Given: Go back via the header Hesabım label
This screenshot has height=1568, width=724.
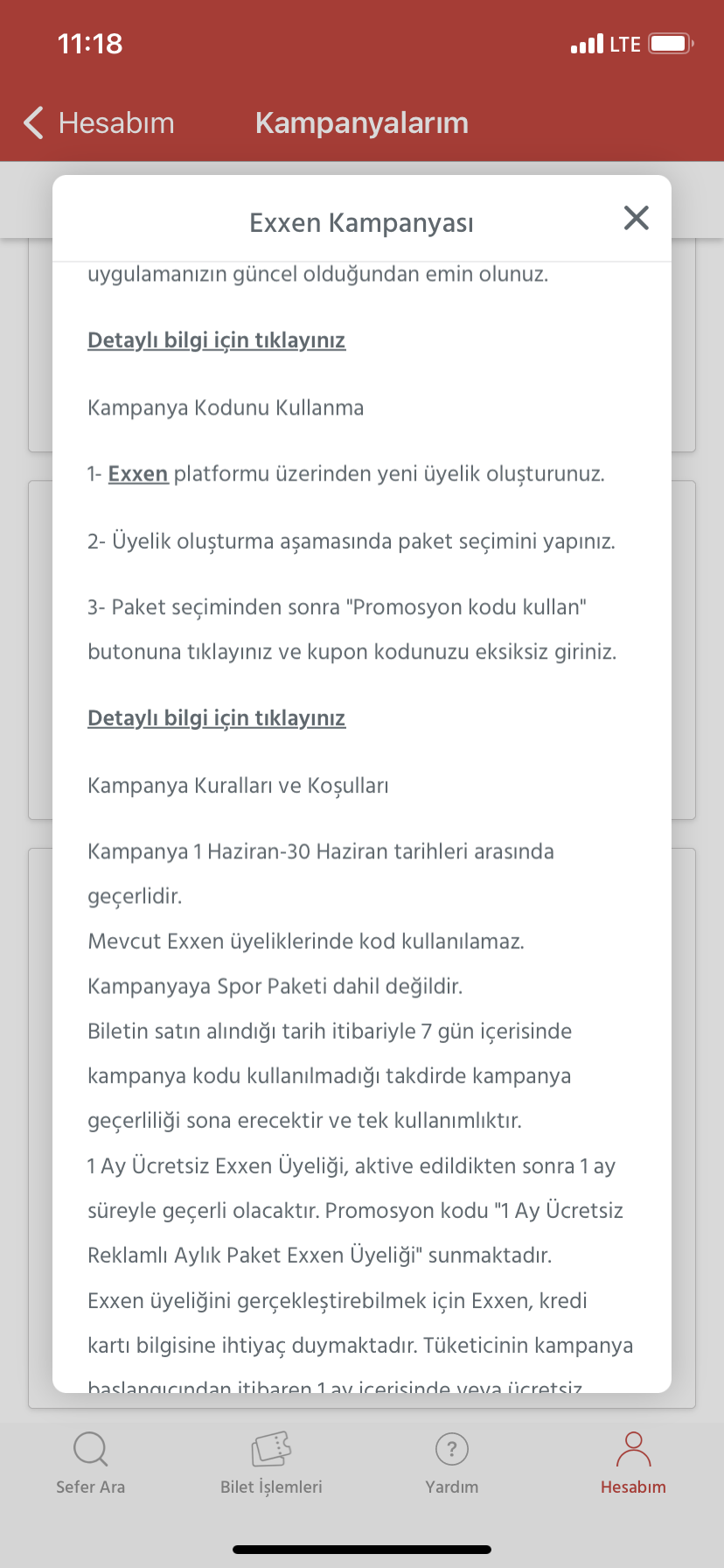Looking at the screenshot, I should (116, 123).
